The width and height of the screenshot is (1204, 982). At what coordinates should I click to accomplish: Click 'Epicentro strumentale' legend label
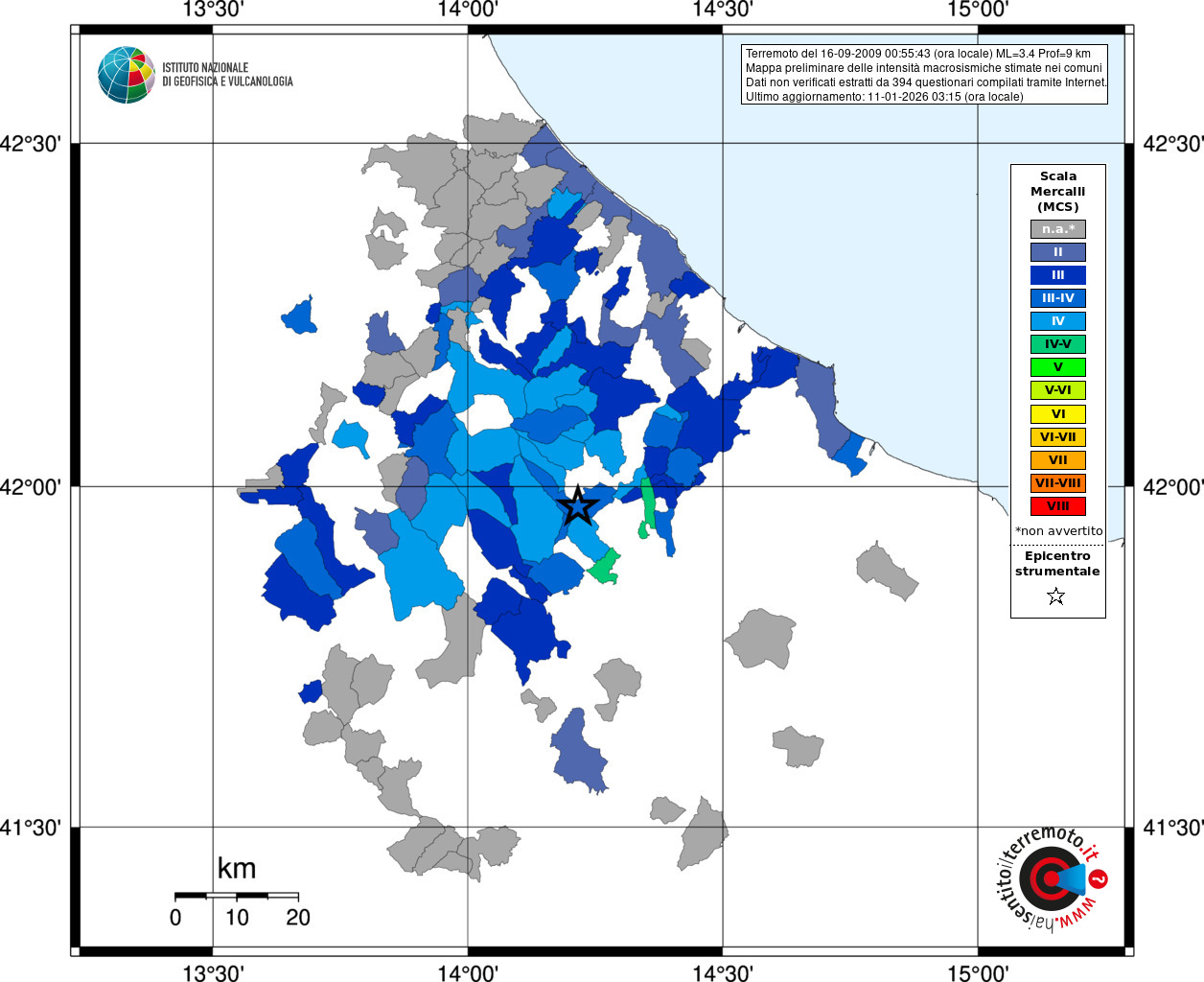coord(1057,564)
